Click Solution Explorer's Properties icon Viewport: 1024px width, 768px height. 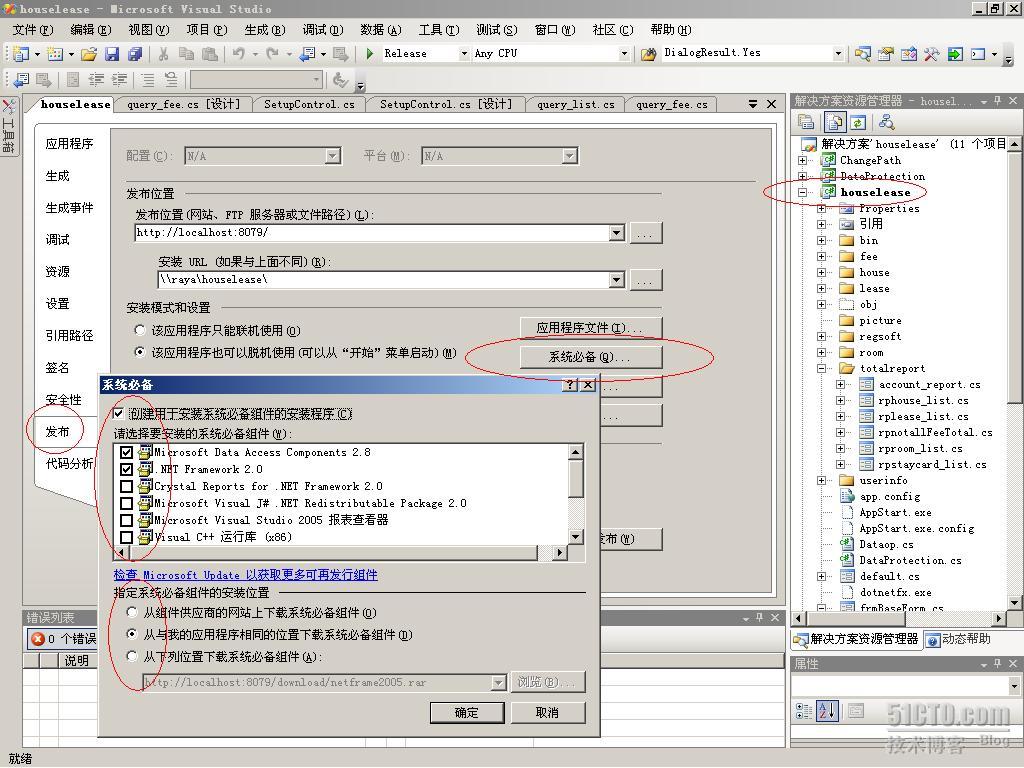pos(806,122)
